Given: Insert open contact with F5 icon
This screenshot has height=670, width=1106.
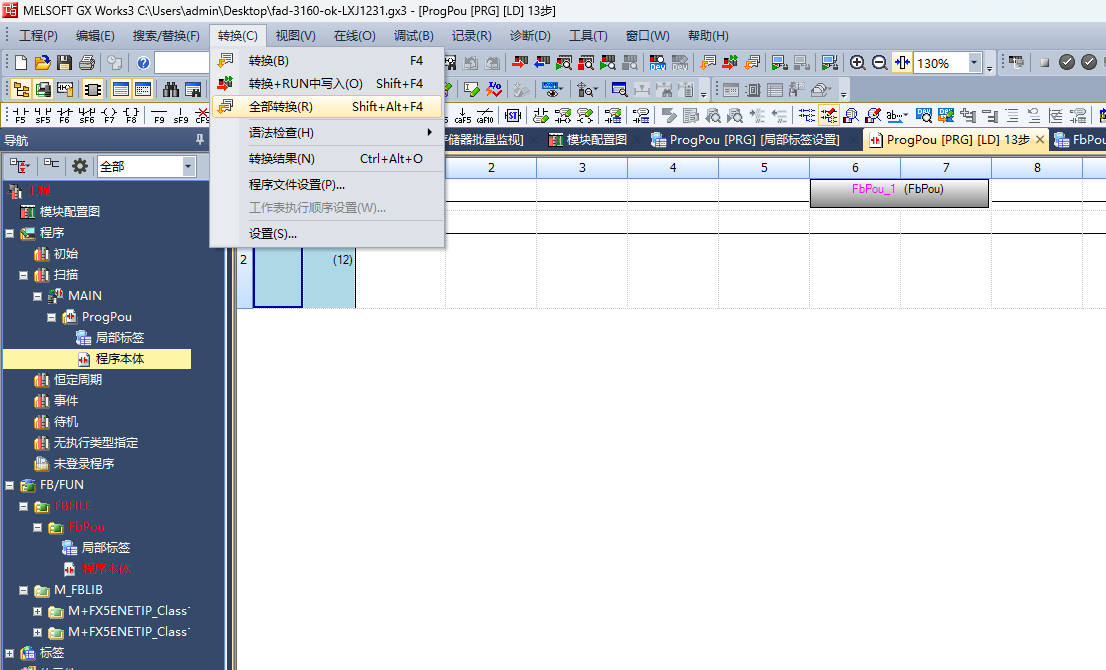Looking at the screenshot, I should [20, 115].
